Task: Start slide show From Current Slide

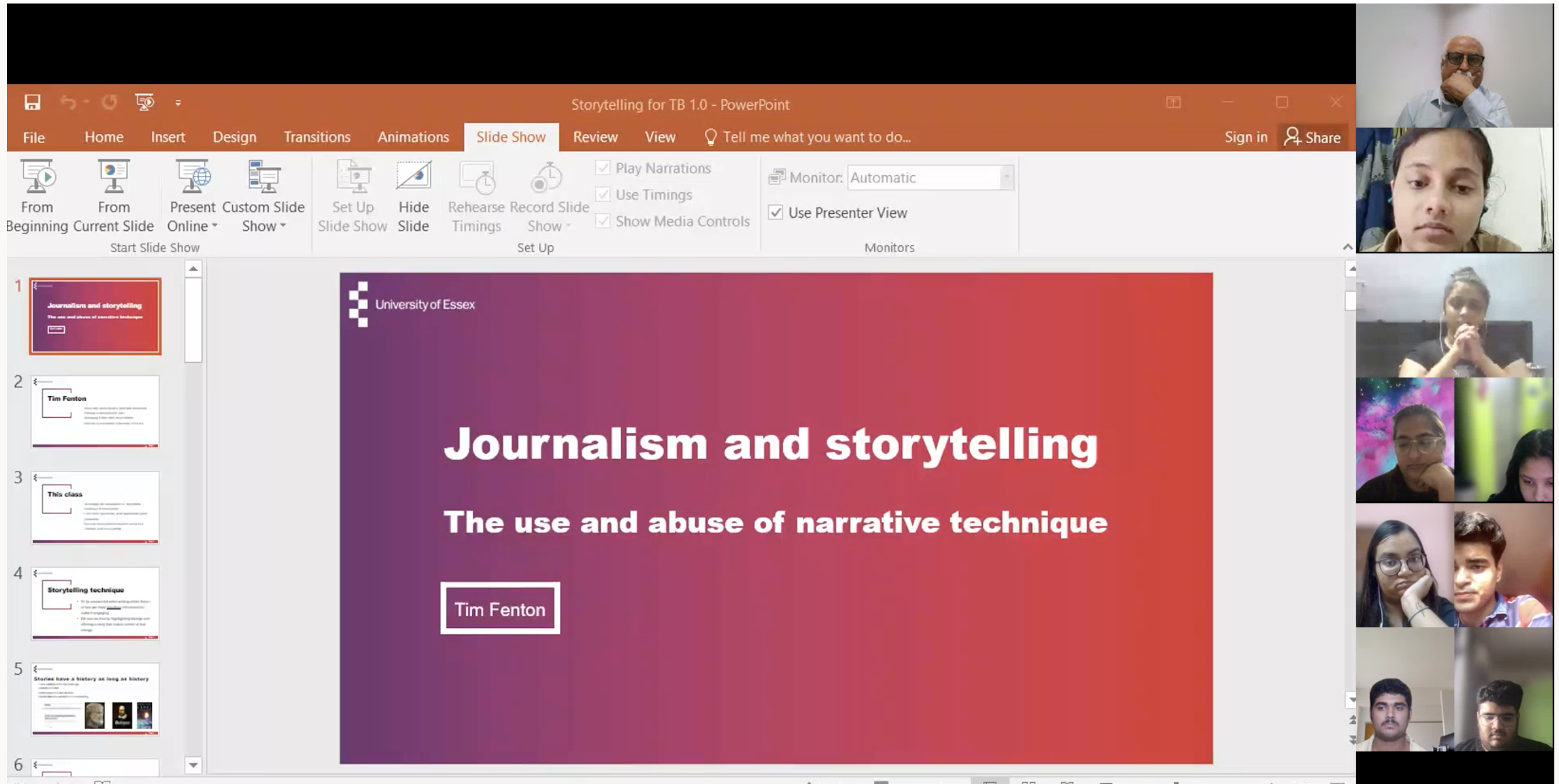Action: pos(113,196)
